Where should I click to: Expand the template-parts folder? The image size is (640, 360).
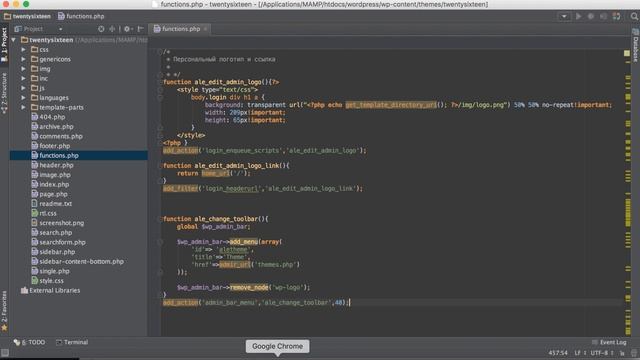point(24,107)
